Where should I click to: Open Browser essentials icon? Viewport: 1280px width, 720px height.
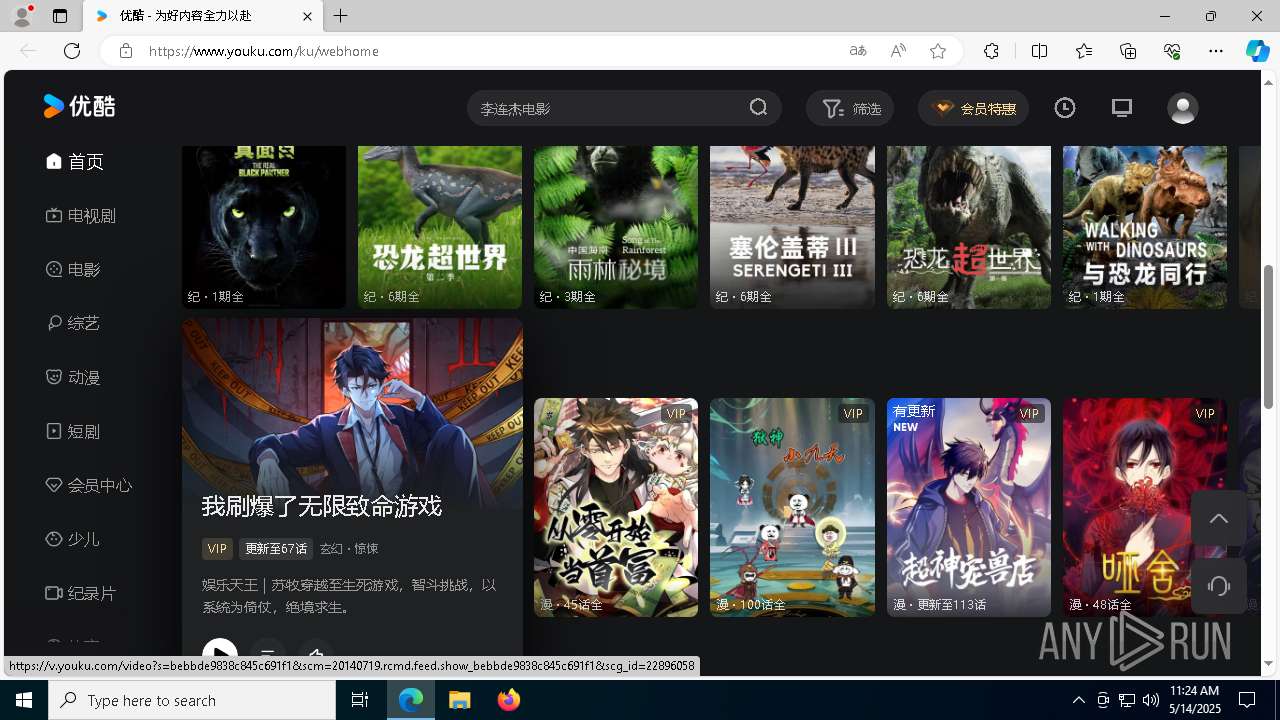(1172, 51)
